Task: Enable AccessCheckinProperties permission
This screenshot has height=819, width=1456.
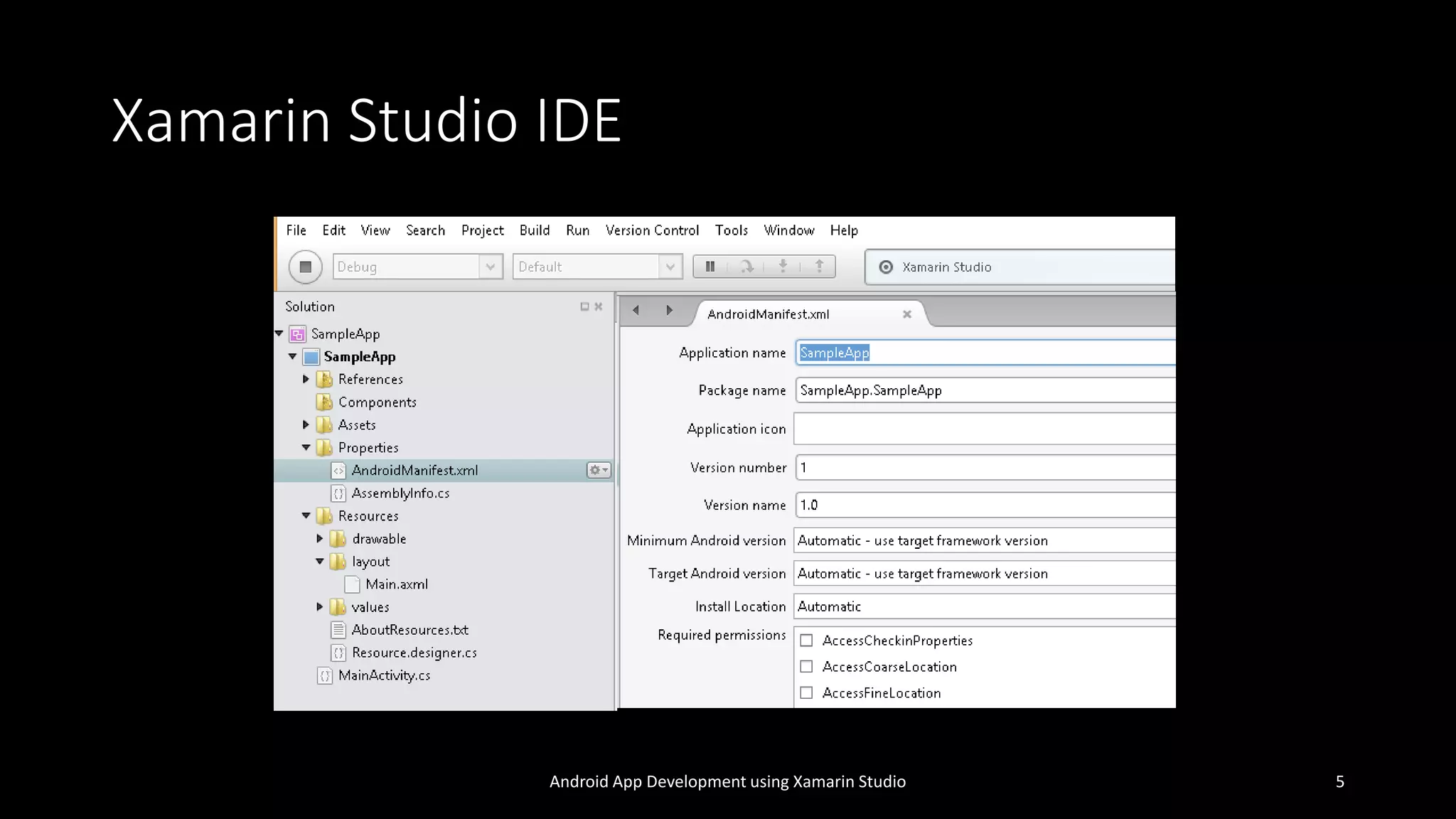Action: pyautogui.click(x=806, y=641)
